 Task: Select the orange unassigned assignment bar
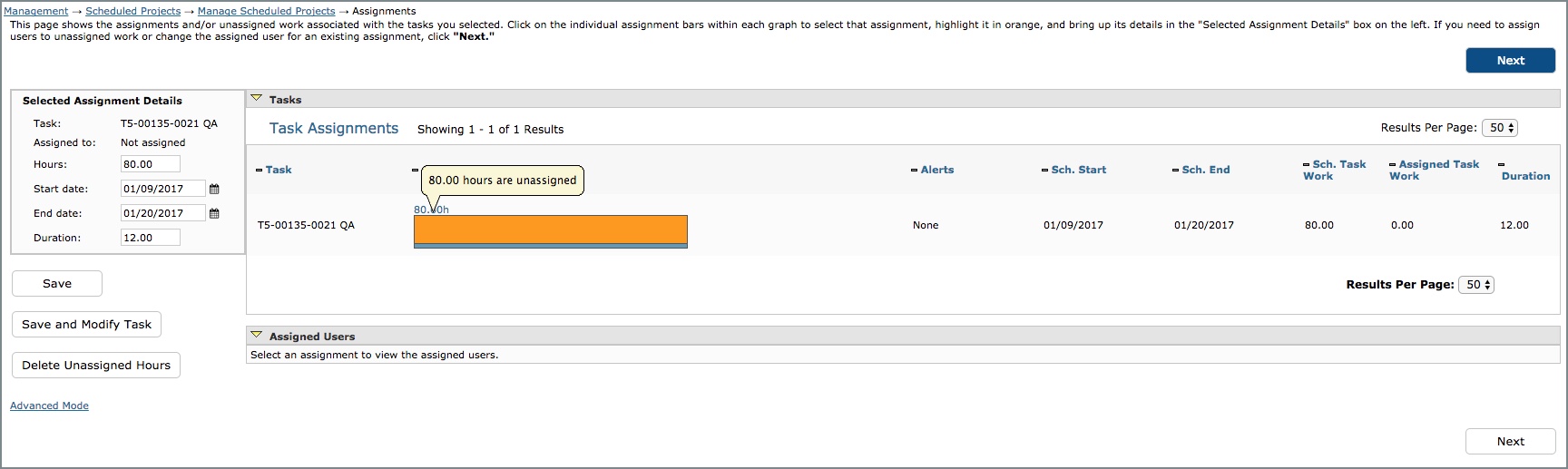point(551,230)
